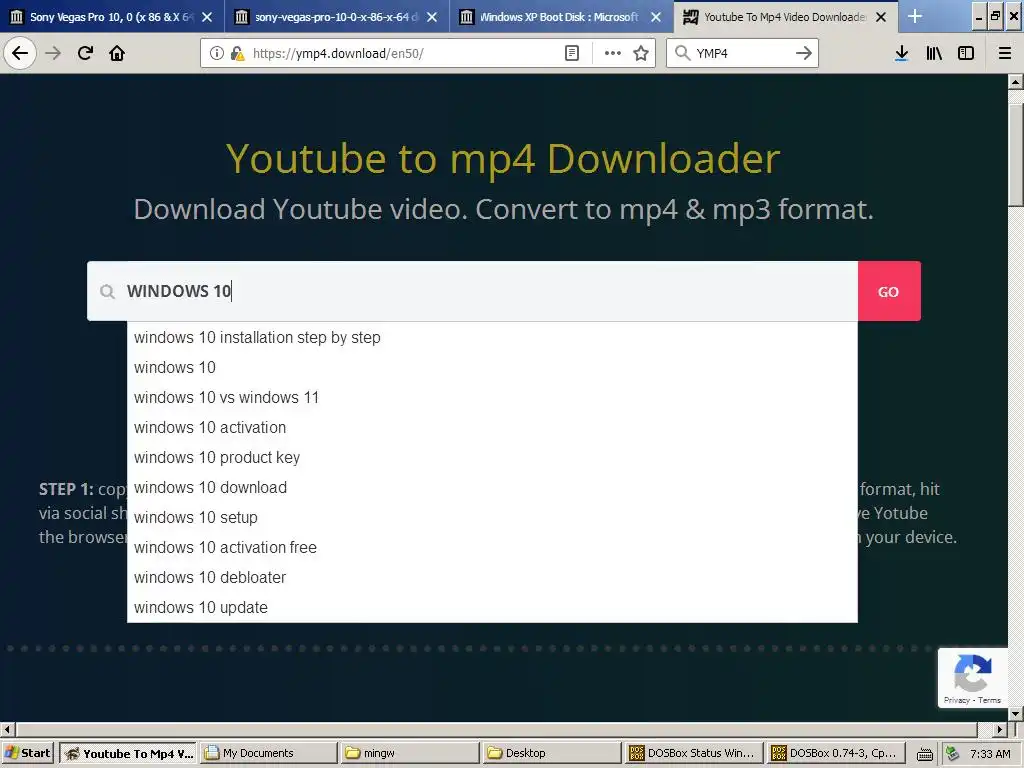
Task: Choose suggestion windows 10 installation step by step
Action: coord(492,338)
